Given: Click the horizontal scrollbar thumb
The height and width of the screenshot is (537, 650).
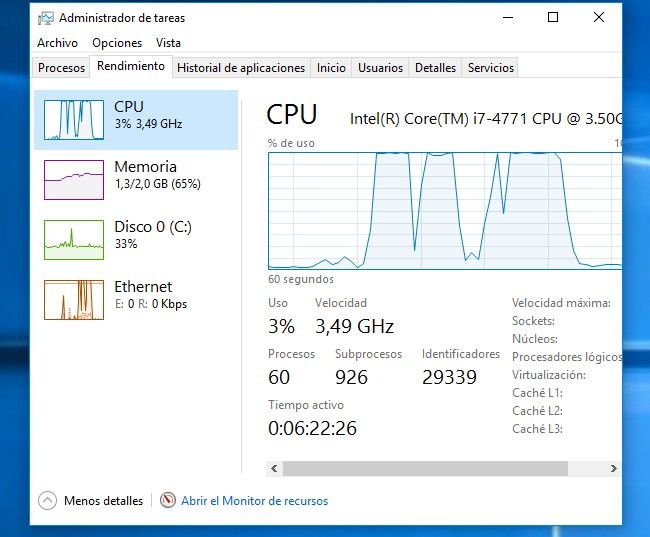Looking at the screenshot, I should point(425,468).
